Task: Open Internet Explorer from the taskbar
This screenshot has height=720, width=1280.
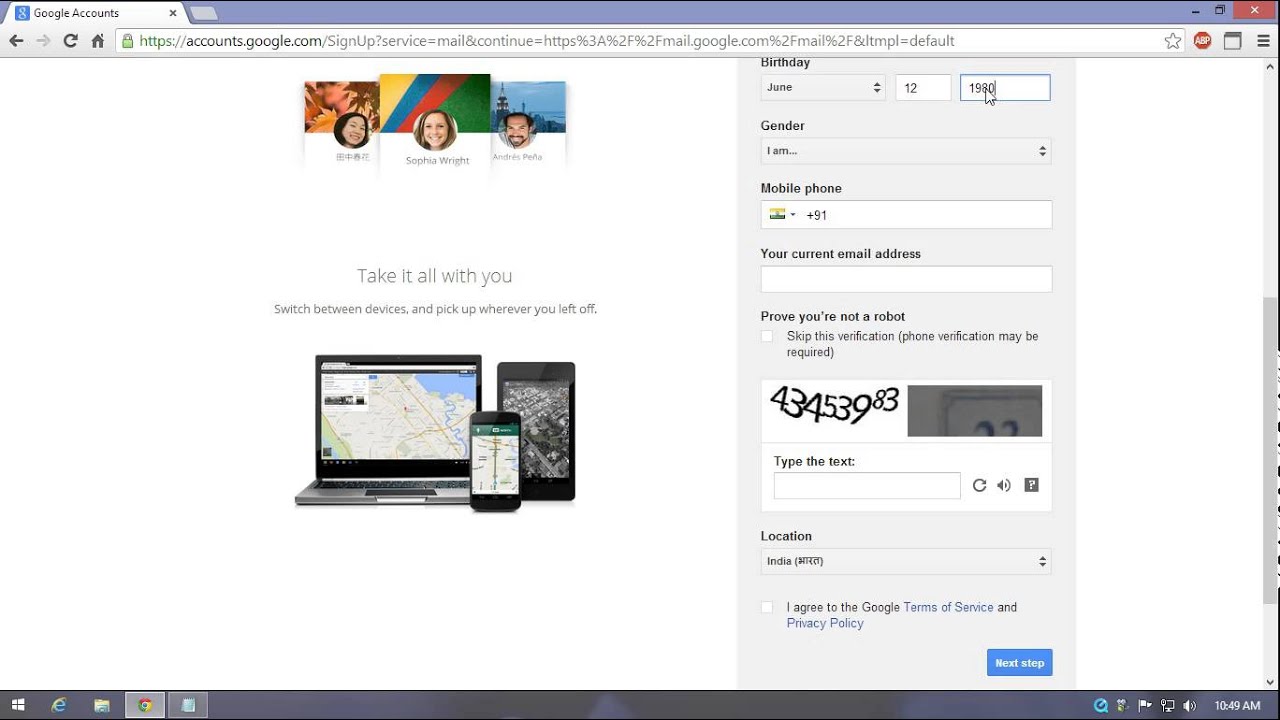Action: 59,705
